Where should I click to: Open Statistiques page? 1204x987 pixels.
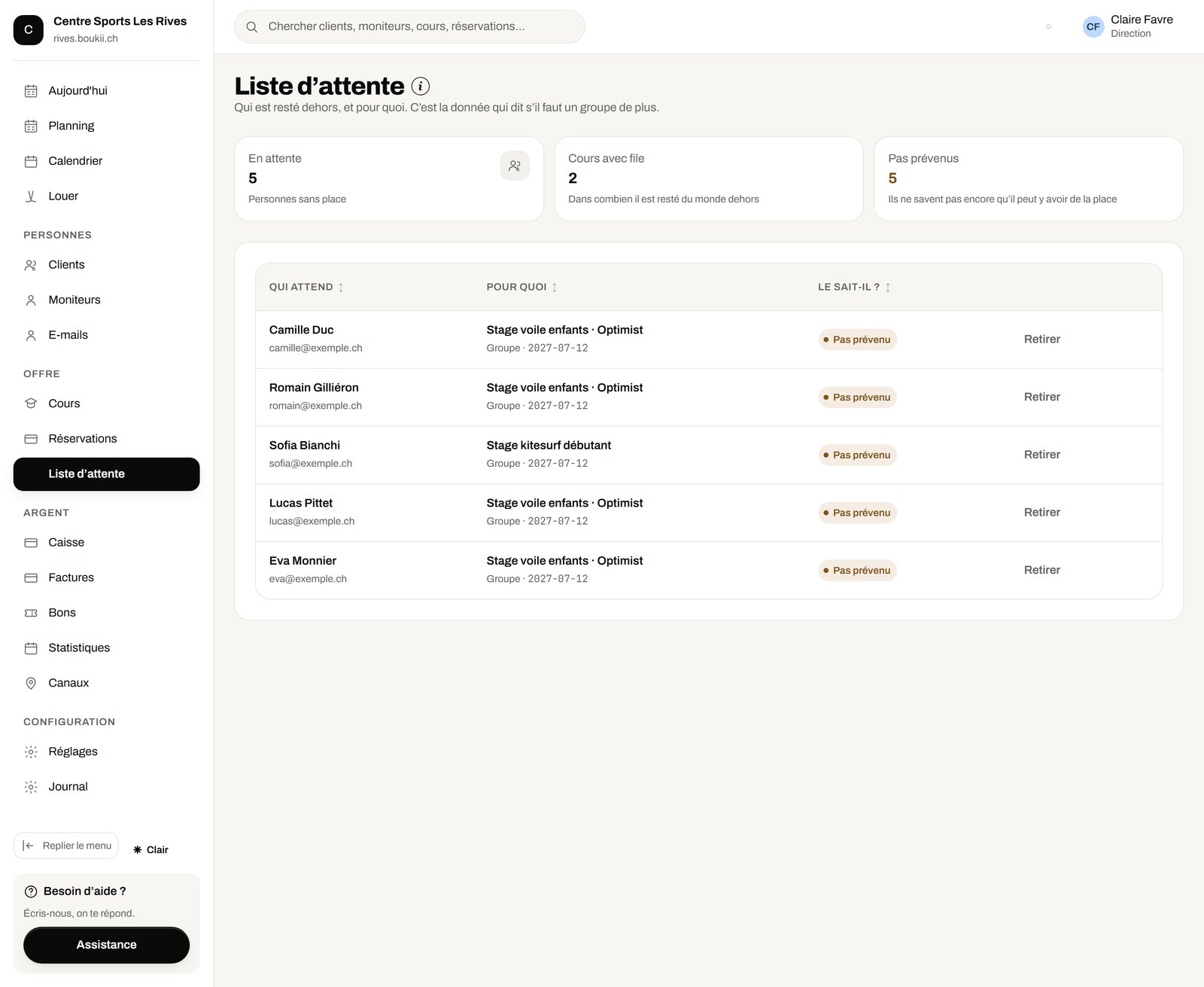[x=106, y=647]
